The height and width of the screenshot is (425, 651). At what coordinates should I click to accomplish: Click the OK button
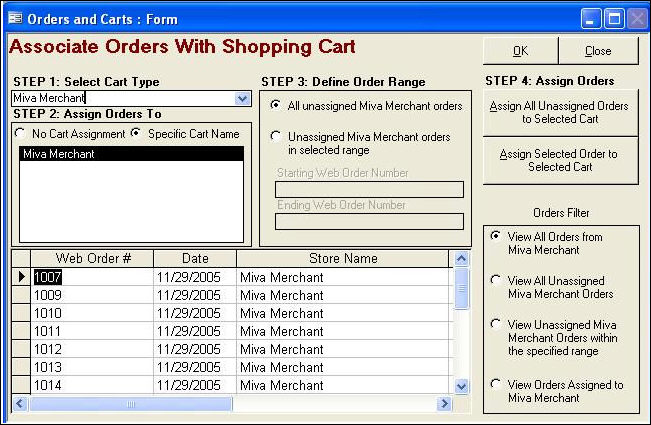point(520,51)
